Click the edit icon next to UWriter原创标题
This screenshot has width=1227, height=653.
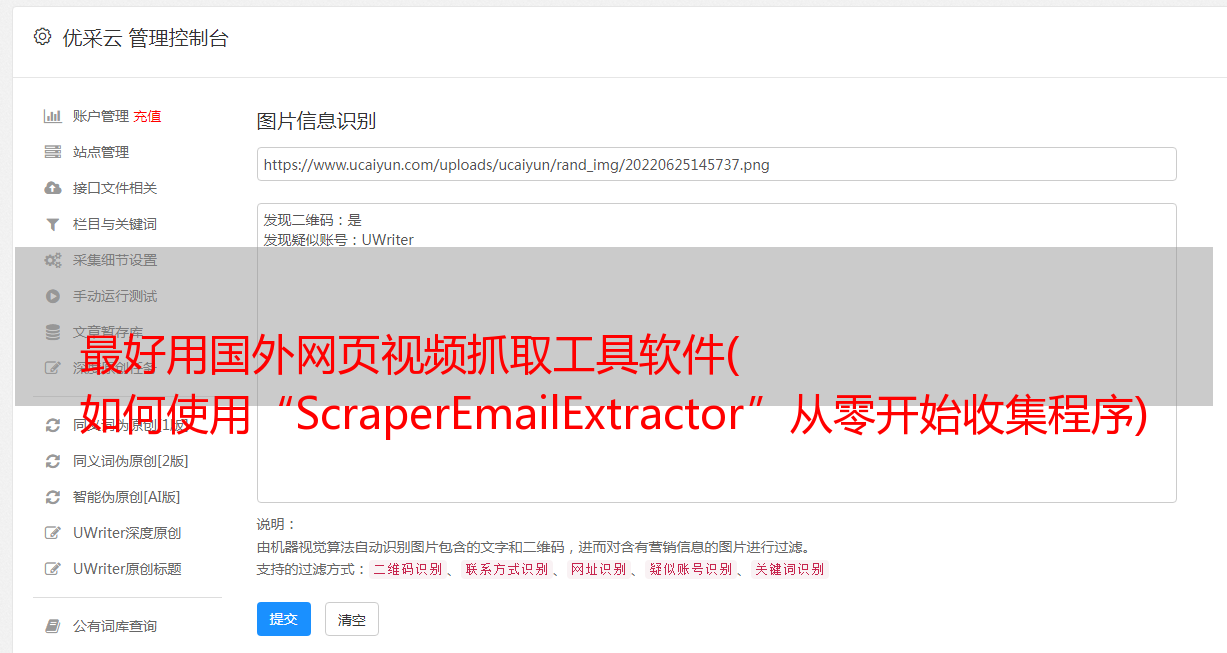click(53, 569)
